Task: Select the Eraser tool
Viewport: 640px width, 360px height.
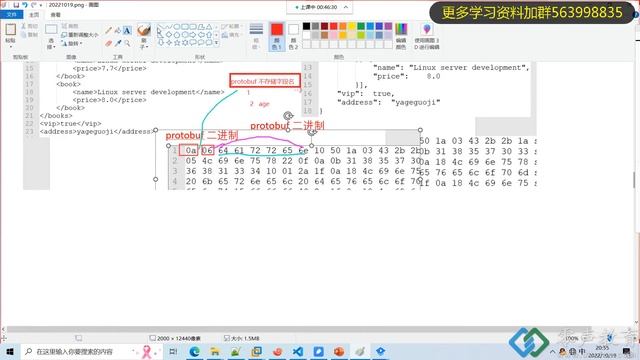Action: pos(109,43)
